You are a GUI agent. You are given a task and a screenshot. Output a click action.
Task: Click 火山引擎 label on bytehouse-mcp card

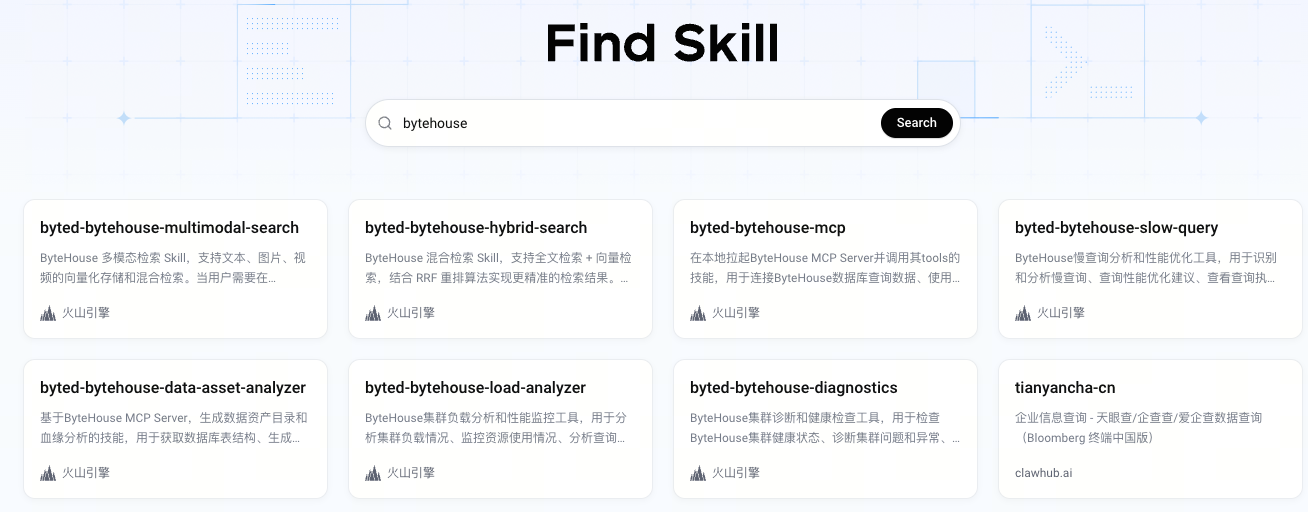coord(736,313)
